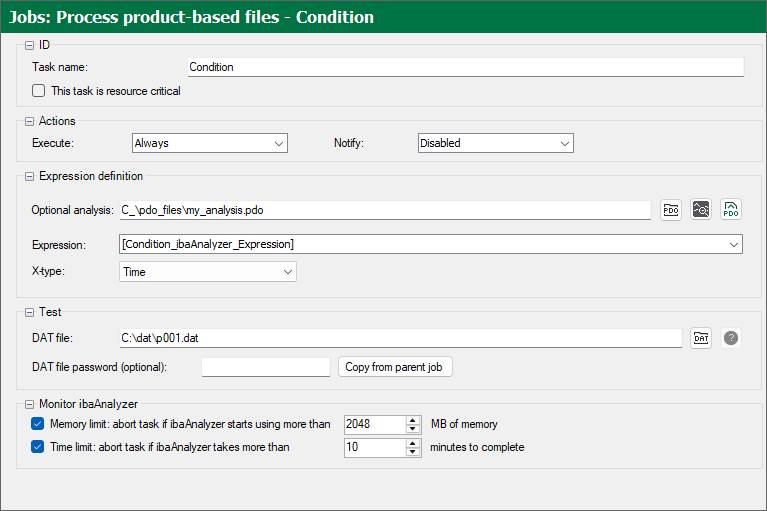Click the 'DAT file password (optional):' label
Viewport: 767px width, 511px height.
(x=99, y=367)
